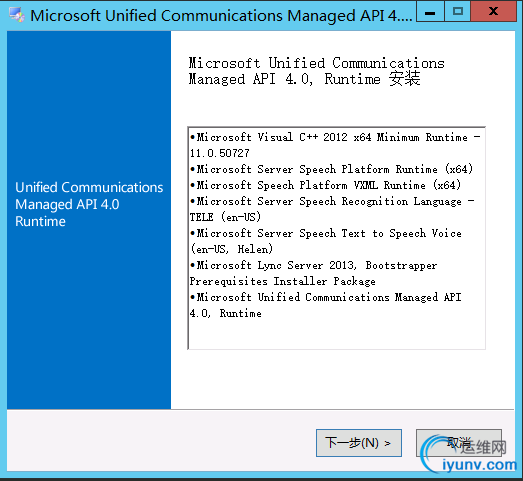
Task: Click the 11.0.50727 version text
Action: [x=219, y=153]
